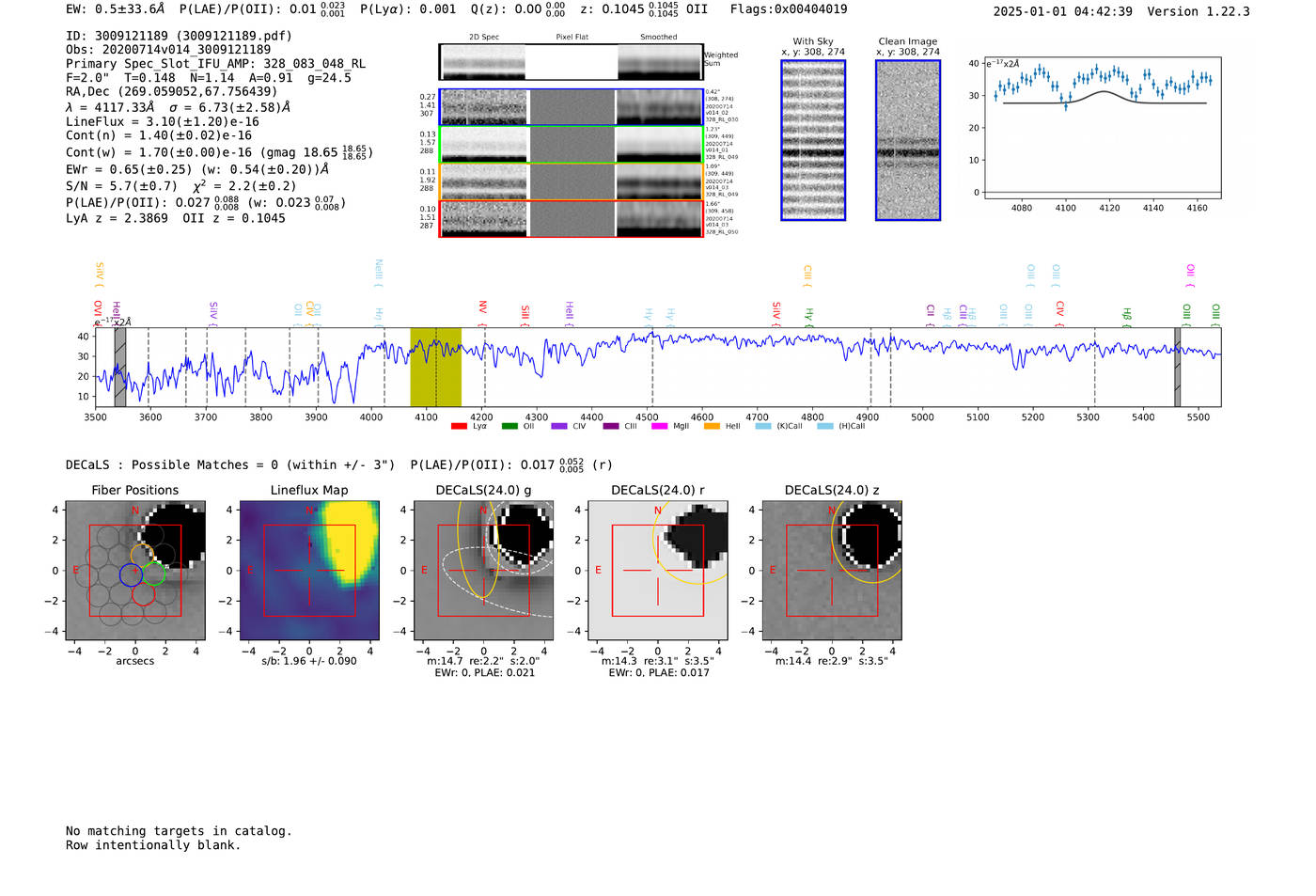The image size is (1316, 896).
Task: Click the EW: 0.5±33.6Å header value
Action: click(115, 8)
